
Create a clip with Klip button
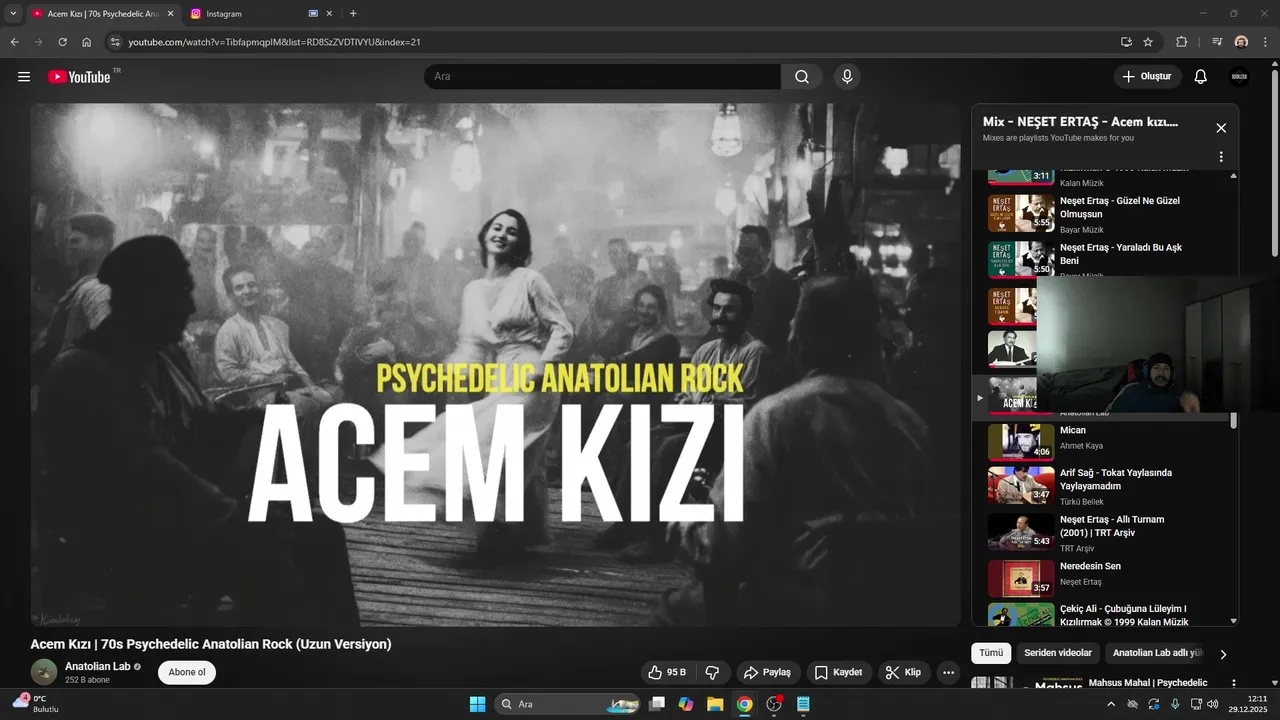[904, 672]
